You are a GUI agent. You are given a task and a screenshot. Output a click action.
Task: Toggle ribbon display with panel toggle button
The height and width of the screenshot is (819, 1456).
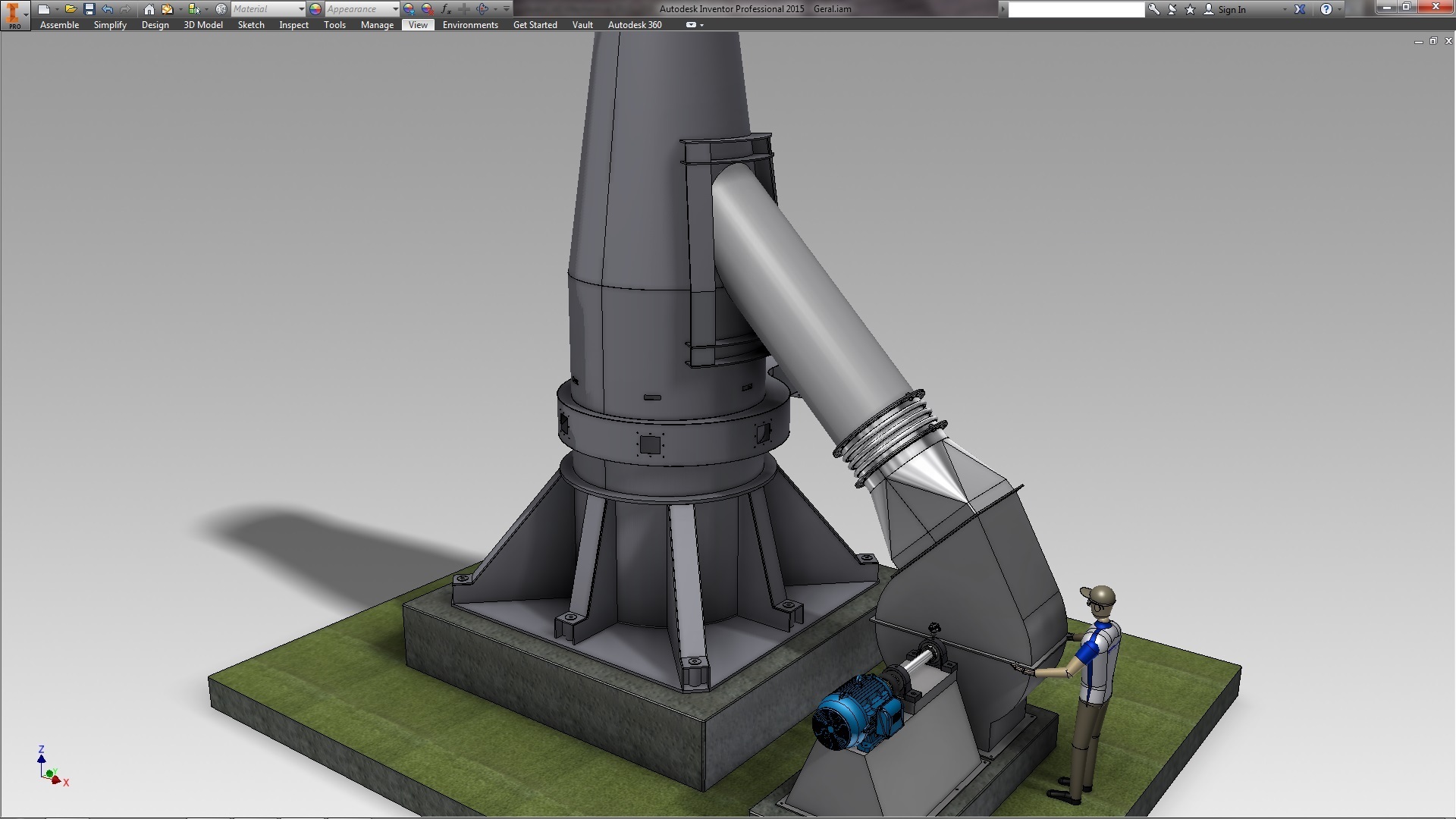coord(691,25)
